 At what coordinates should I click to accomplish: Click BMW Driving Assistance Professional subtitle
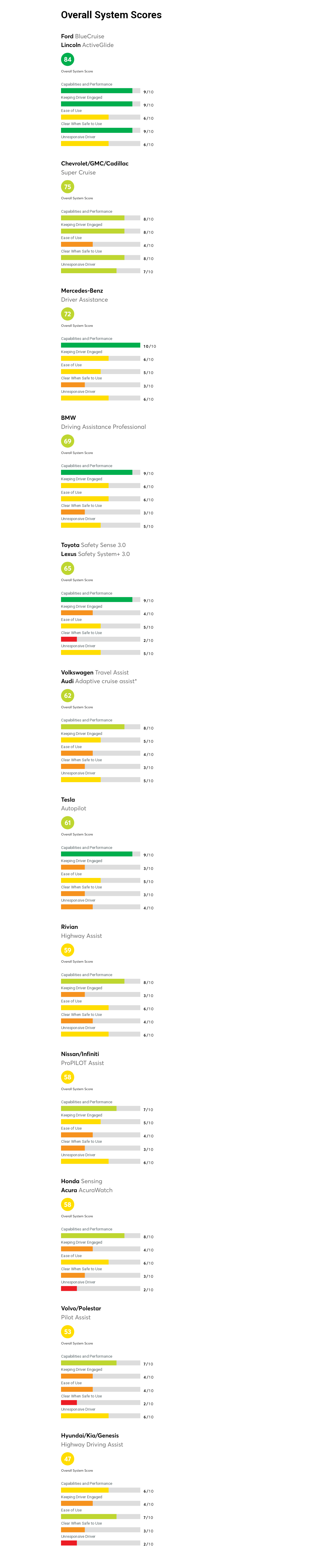click(103, 427)
